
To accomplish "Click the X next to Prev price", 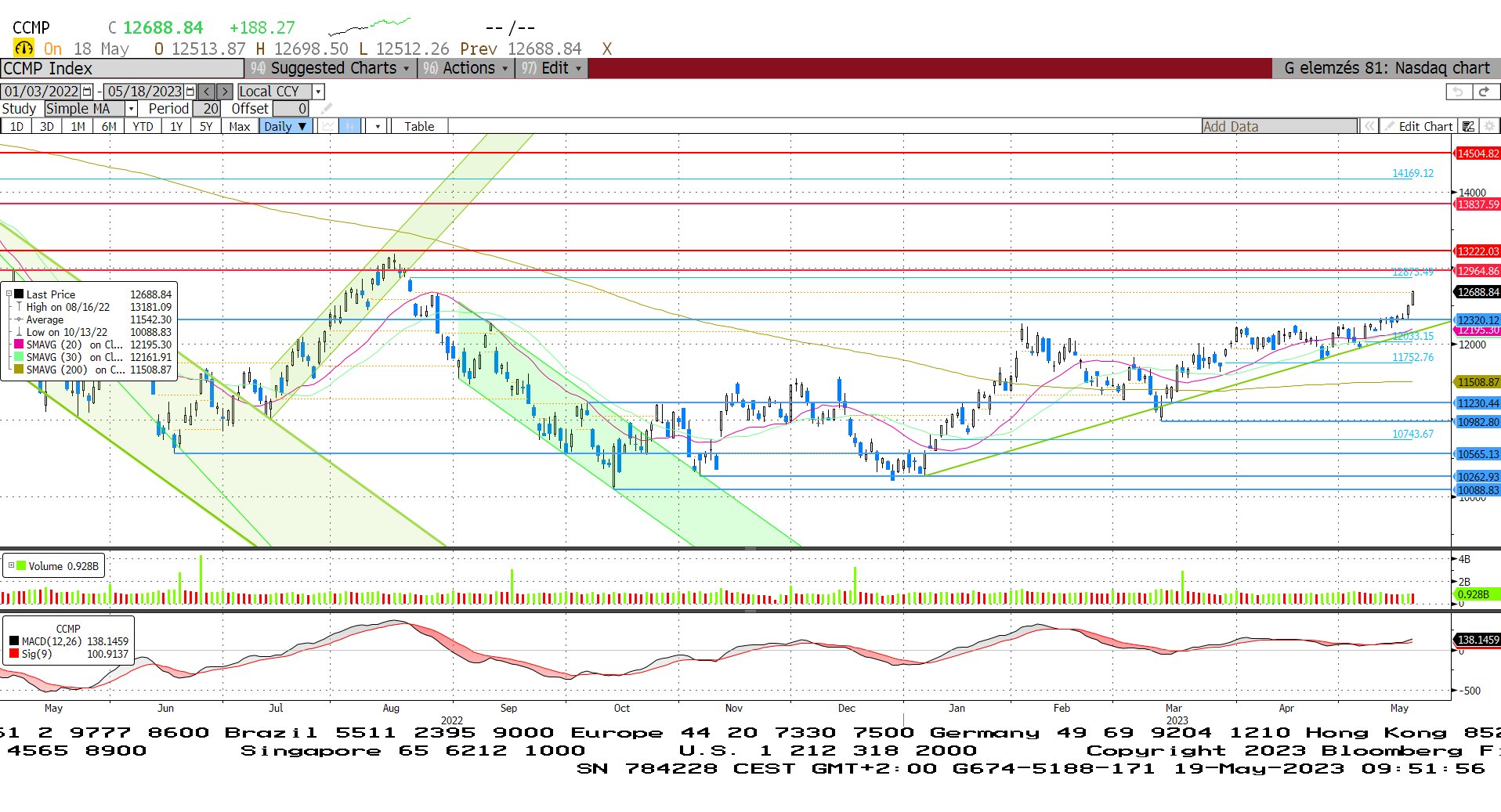I will [606, 49].
